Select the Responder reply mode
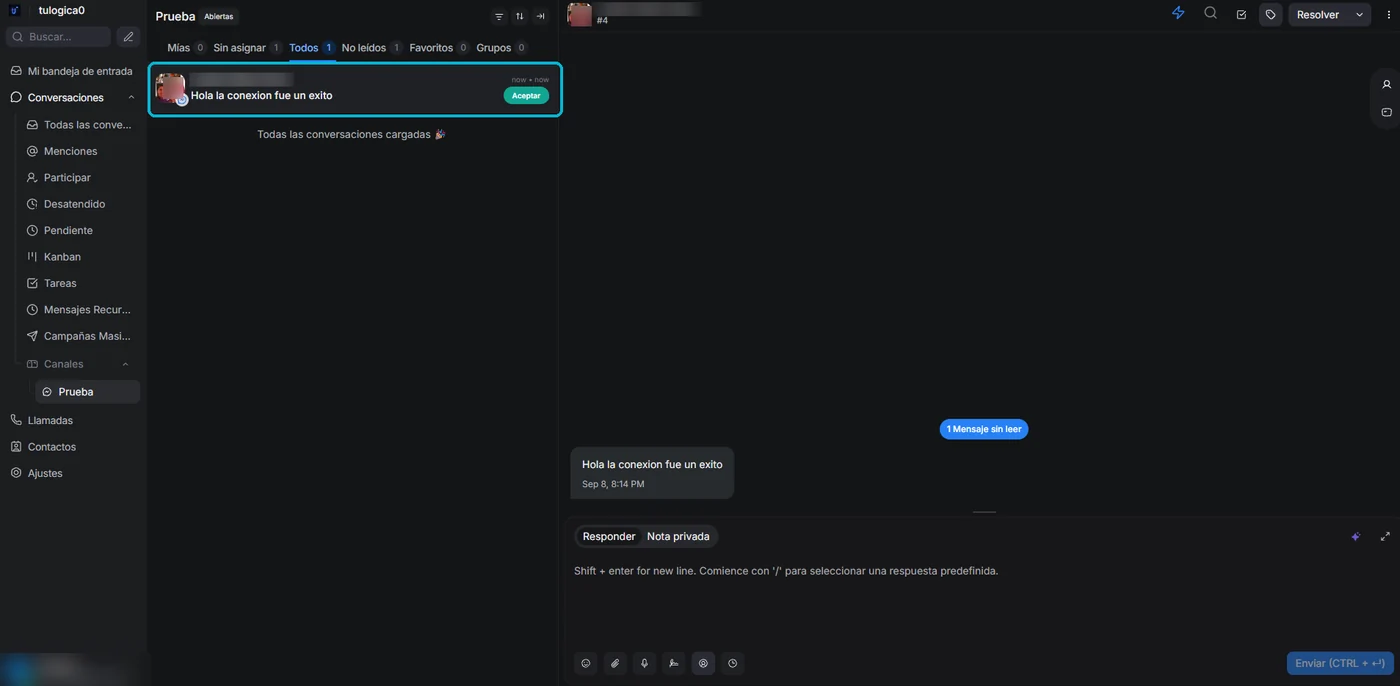The height and width of the screenshot is (686, 1400). pos(609,537)
